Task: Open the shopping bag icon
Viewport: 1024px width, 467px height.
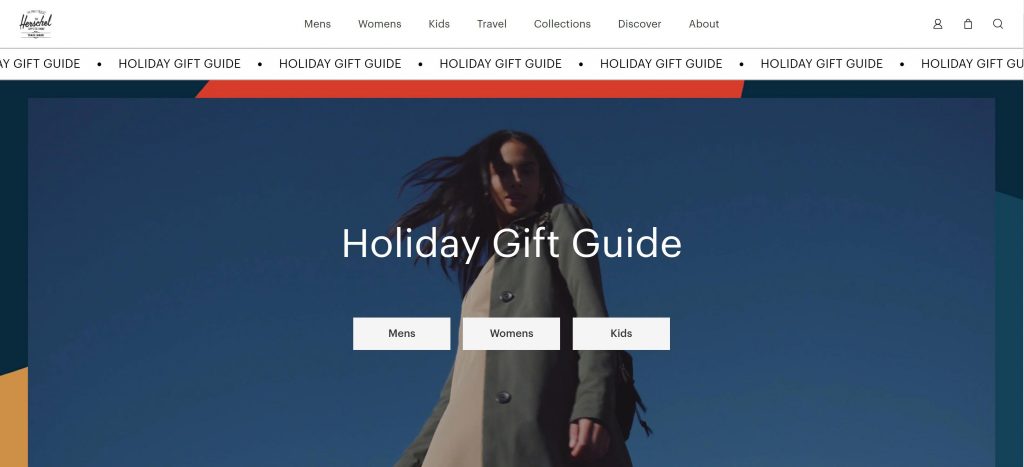Action: 968,24
